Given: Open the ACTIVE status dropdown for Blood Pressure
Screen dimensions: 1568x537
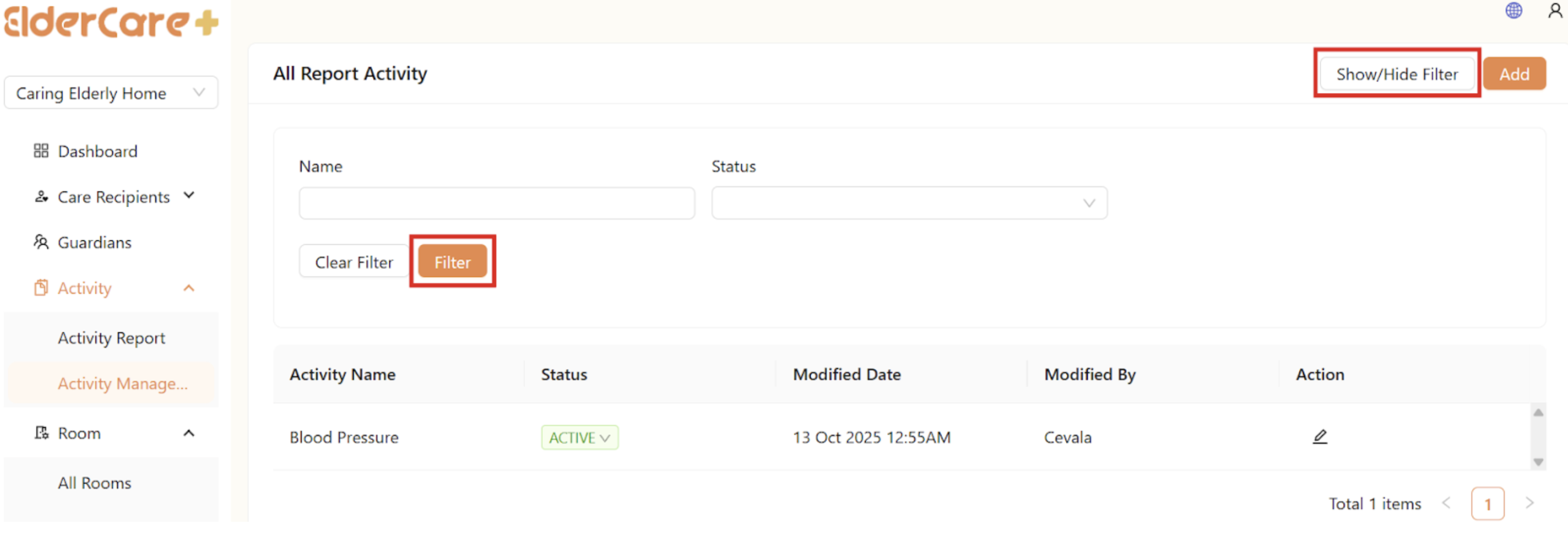Looking at the screenshot, I should click(x=579, y=437).
